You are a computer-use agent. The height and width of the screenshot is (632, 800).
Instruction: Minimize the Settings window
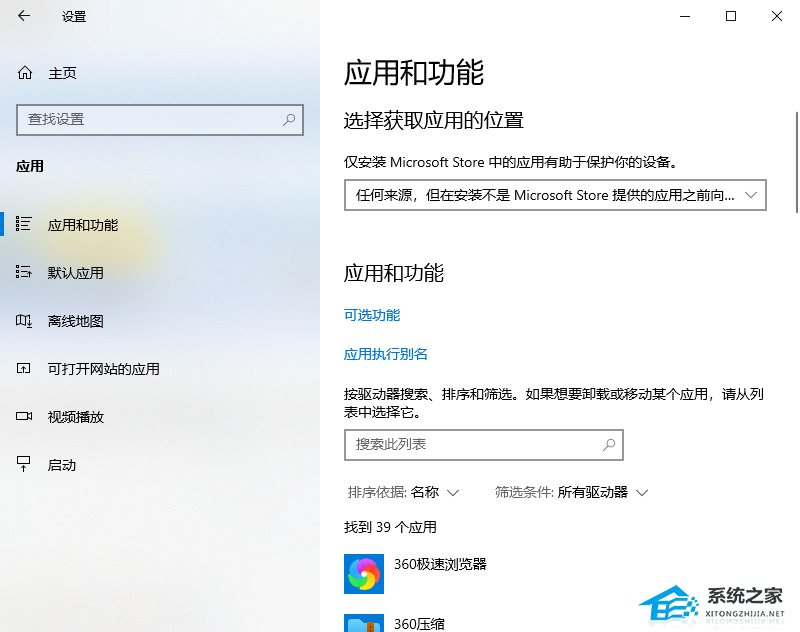tap(685, 16)
